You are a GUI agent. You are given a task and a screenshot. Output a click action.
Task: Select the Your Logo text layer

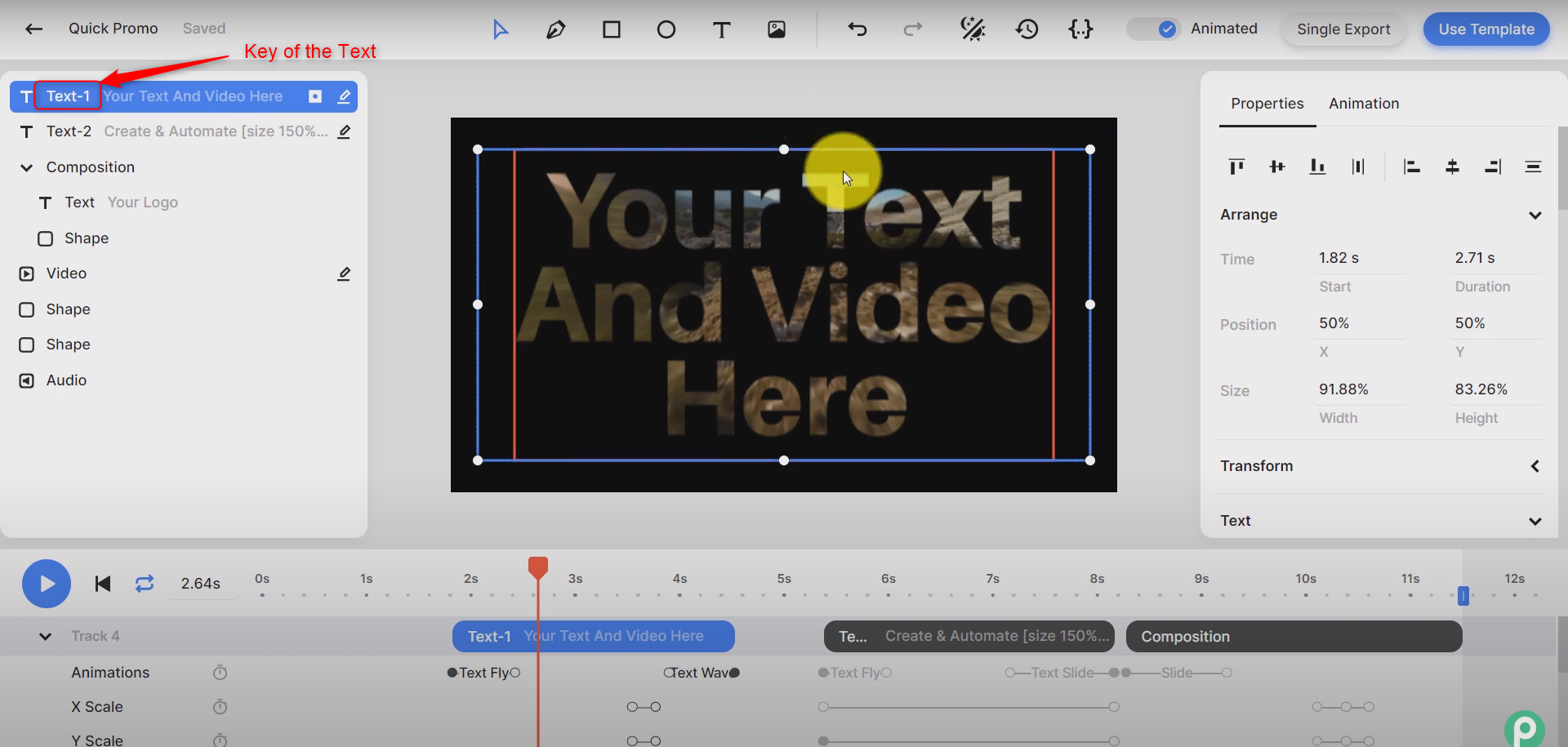point(184,202)
